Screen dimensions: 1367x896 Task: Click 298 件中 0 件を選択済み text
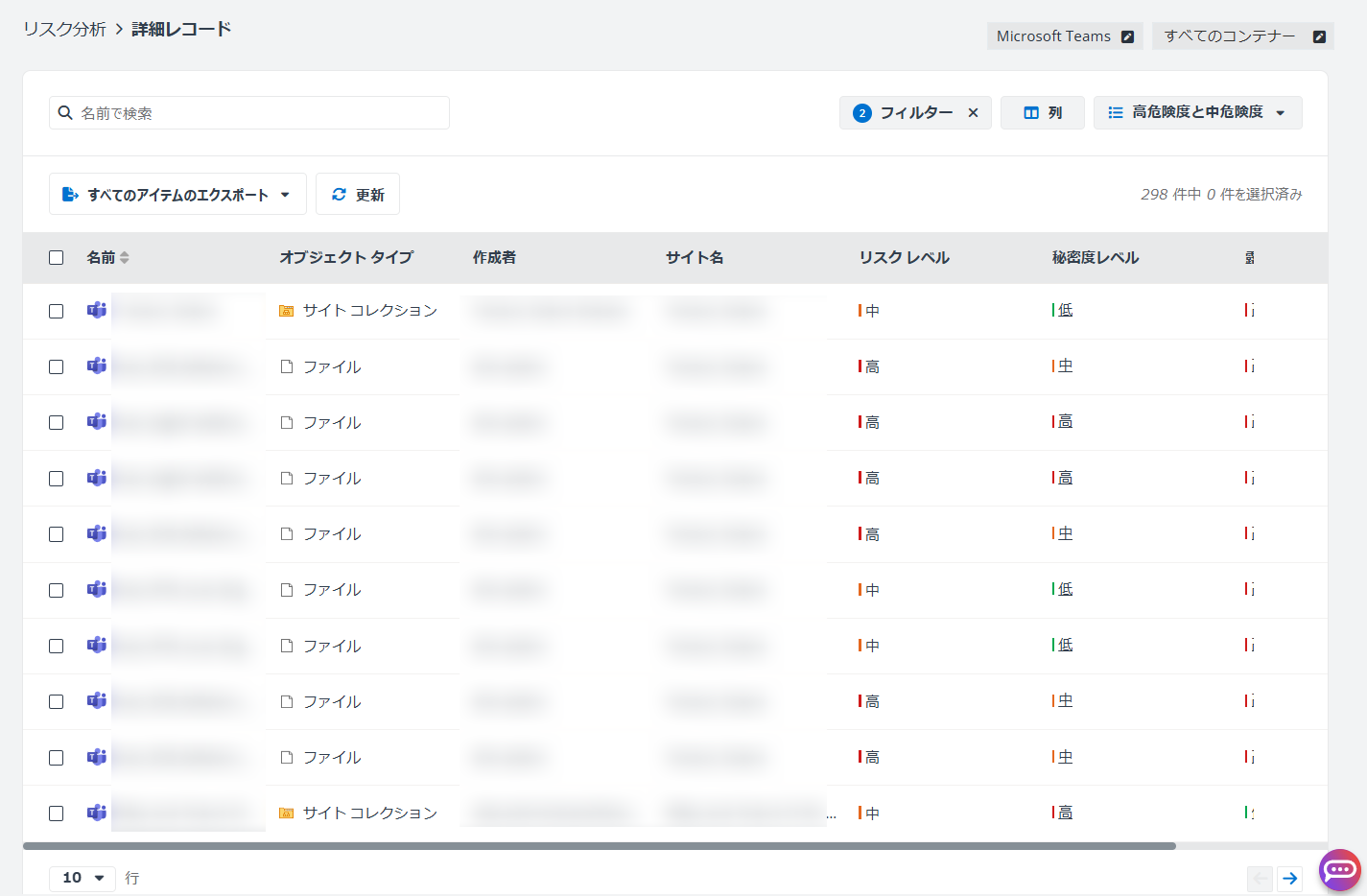[x=1221, y=194]
